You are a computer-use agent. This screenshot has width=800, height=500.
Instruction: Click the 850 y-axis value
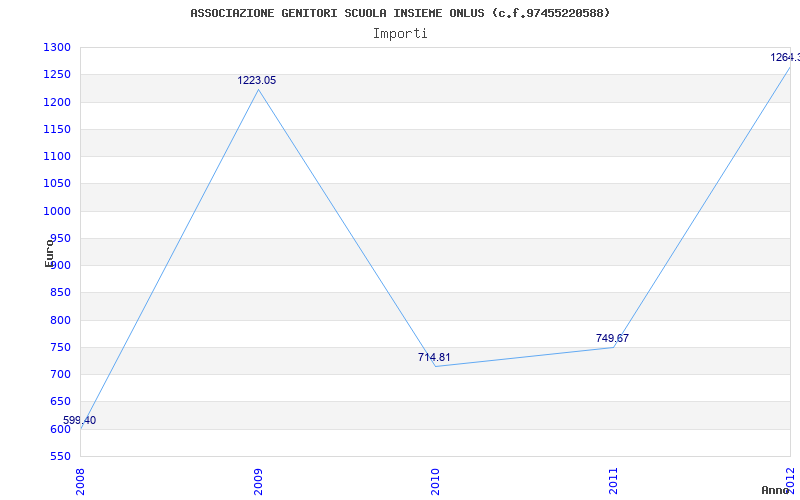(x=60, y=292)
